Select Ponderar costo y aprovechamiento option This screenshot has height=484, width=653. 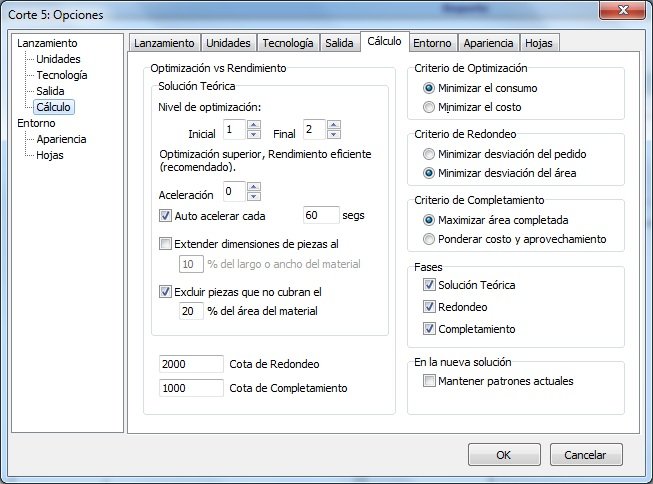[430, 239]
